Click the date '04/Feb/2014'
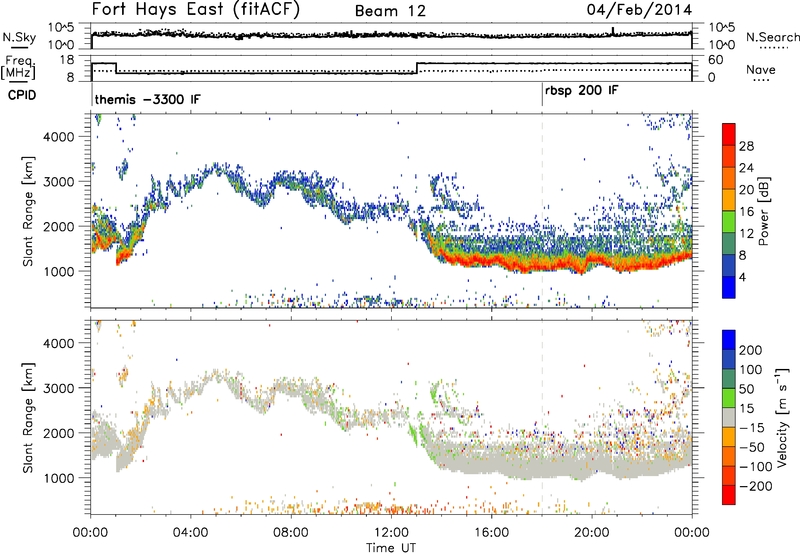800x554 pixels. 639,10
